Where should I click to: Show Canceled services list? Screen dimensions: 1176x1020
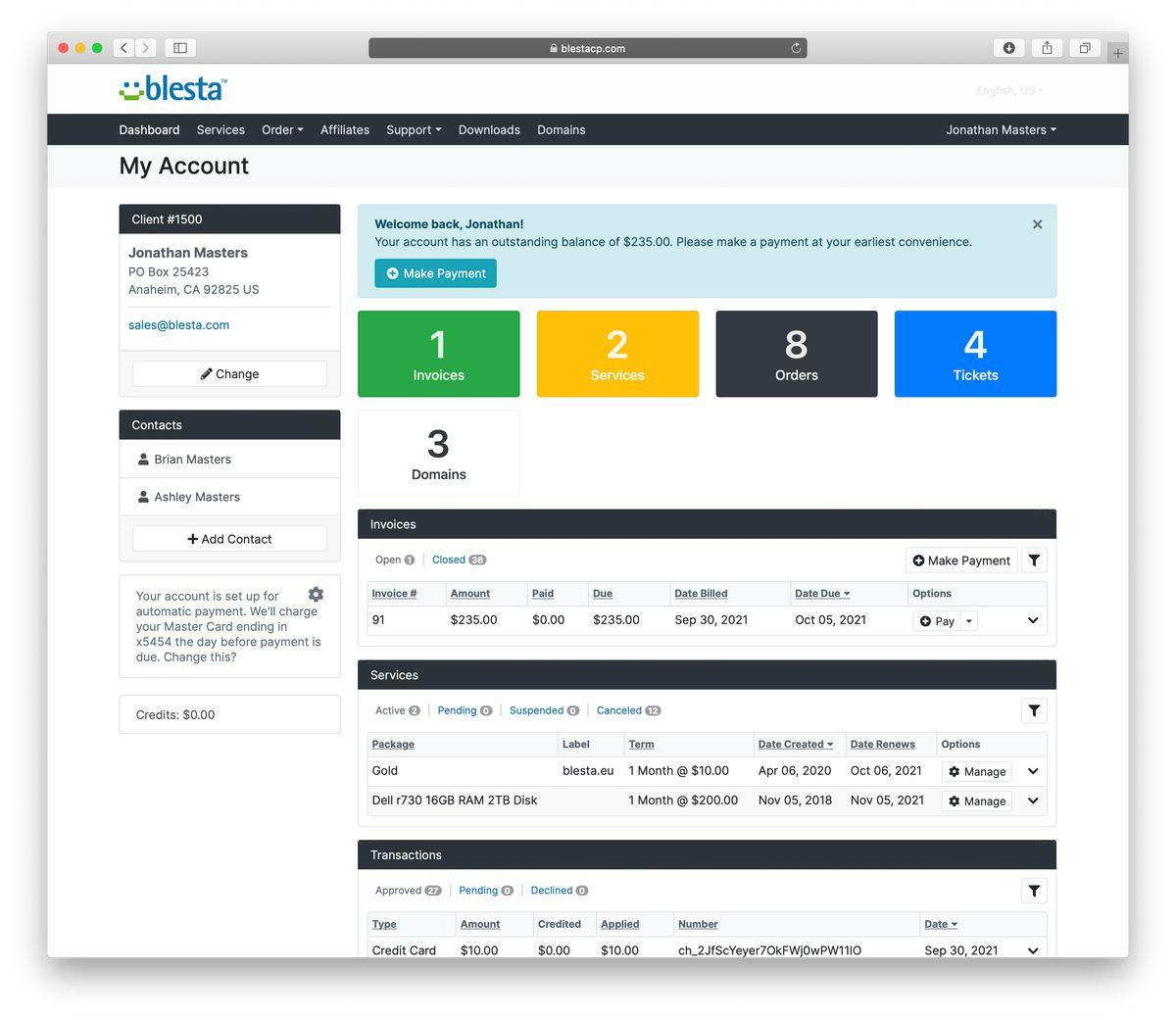click(619, 711)
